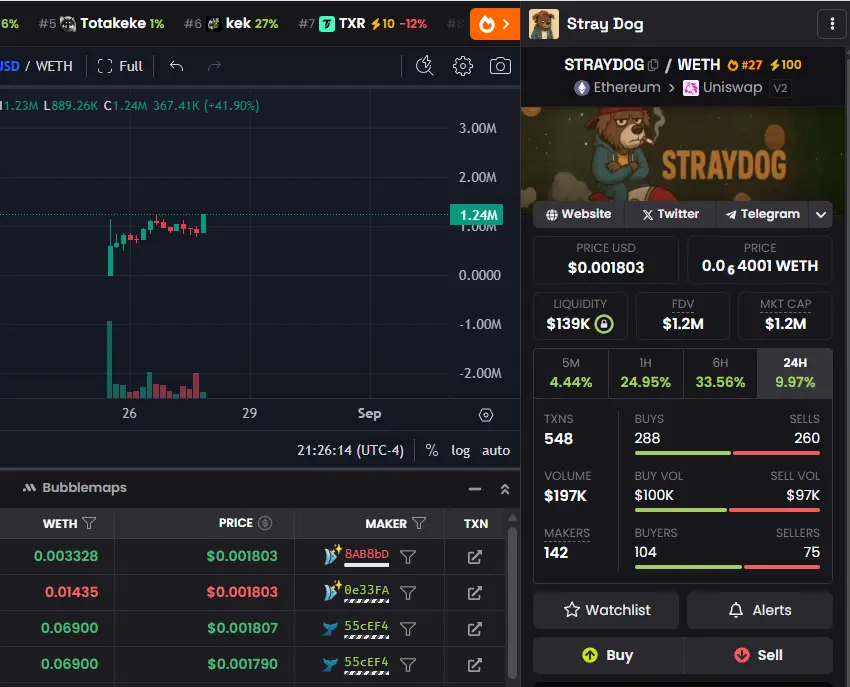
Task: Click the buyers versus sellers ratio bar
Action: coord(727,567)
